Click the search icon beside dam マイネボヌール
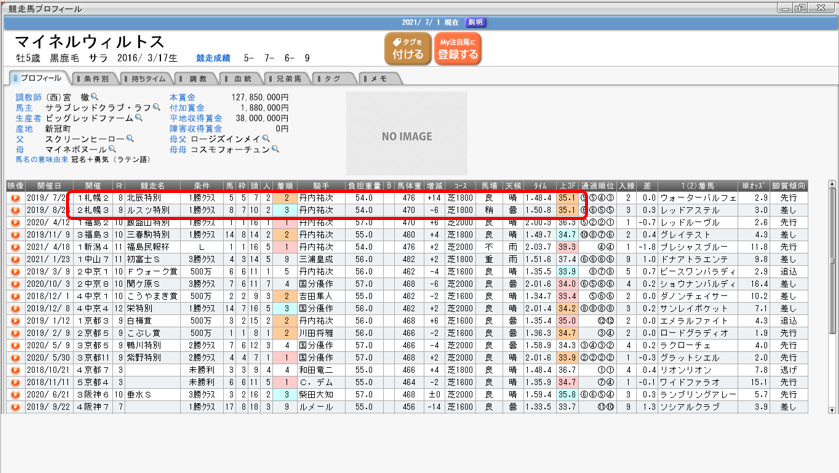 [x=113, y=149]
